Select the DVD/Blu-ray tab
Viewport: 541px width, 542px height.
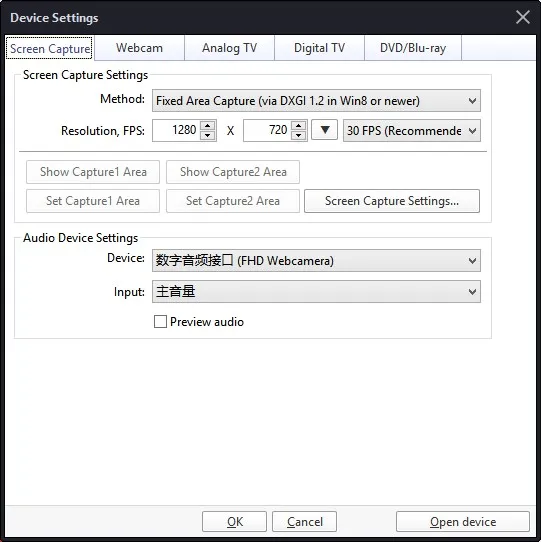point(413,48)
